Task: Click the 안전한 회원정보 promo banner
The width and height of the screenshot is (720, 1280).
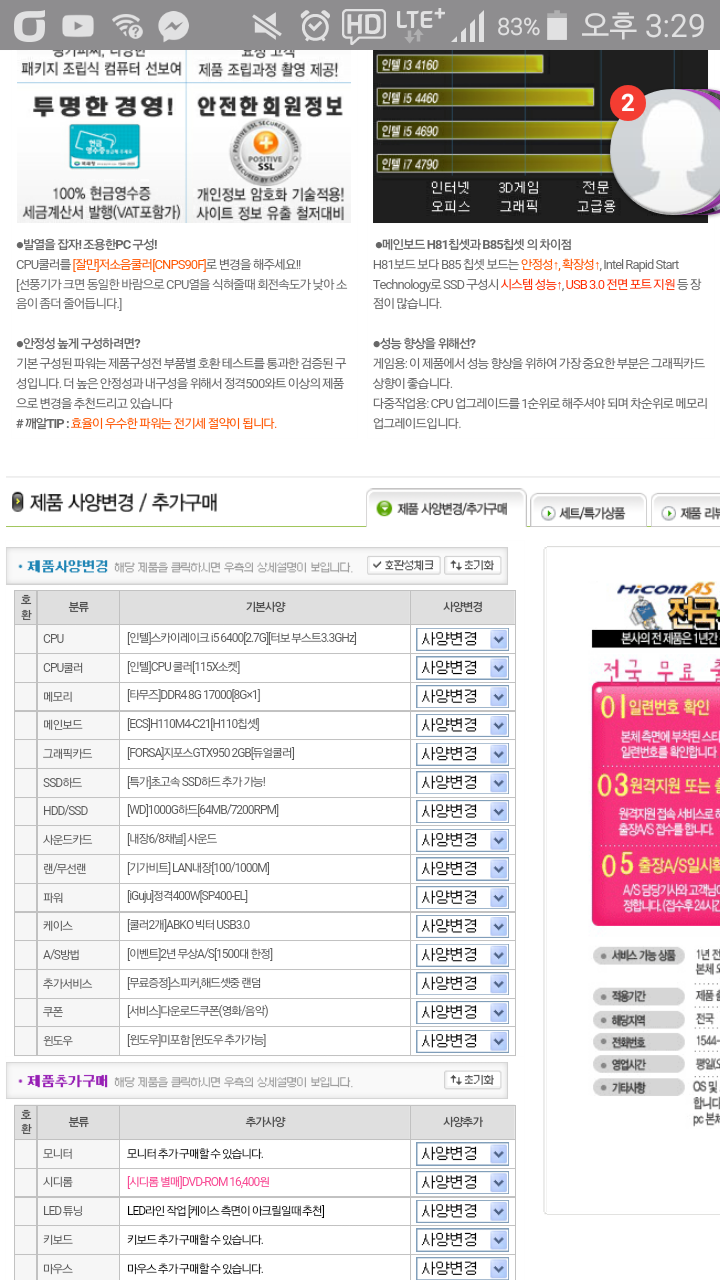Action: [x=270, y=155]
